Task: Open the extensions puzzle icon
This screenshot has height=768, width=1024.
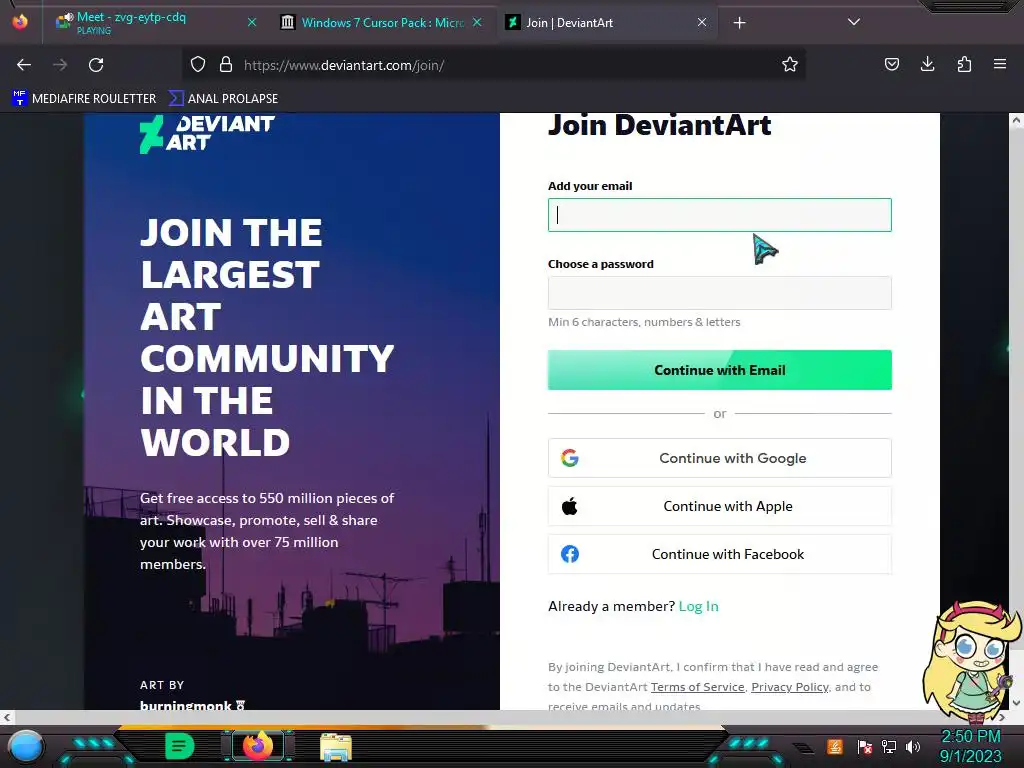Action: (964, 65)
